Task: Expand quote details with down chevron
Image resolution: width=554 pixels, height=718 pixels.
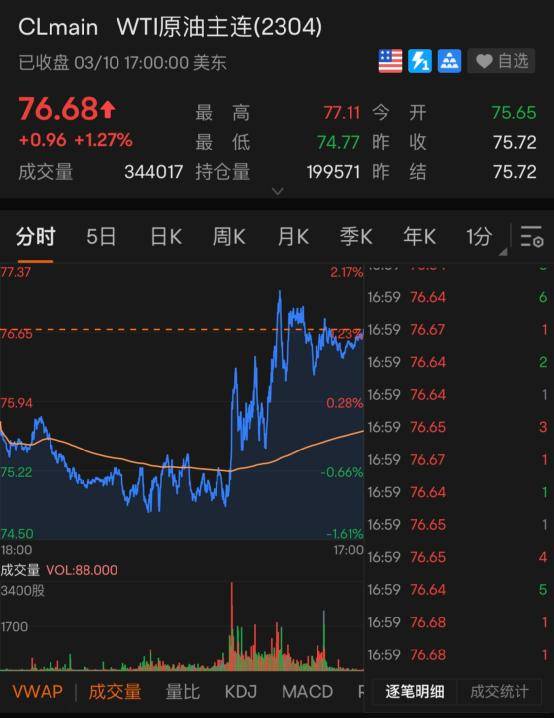Action: click(x=277, y=190)
